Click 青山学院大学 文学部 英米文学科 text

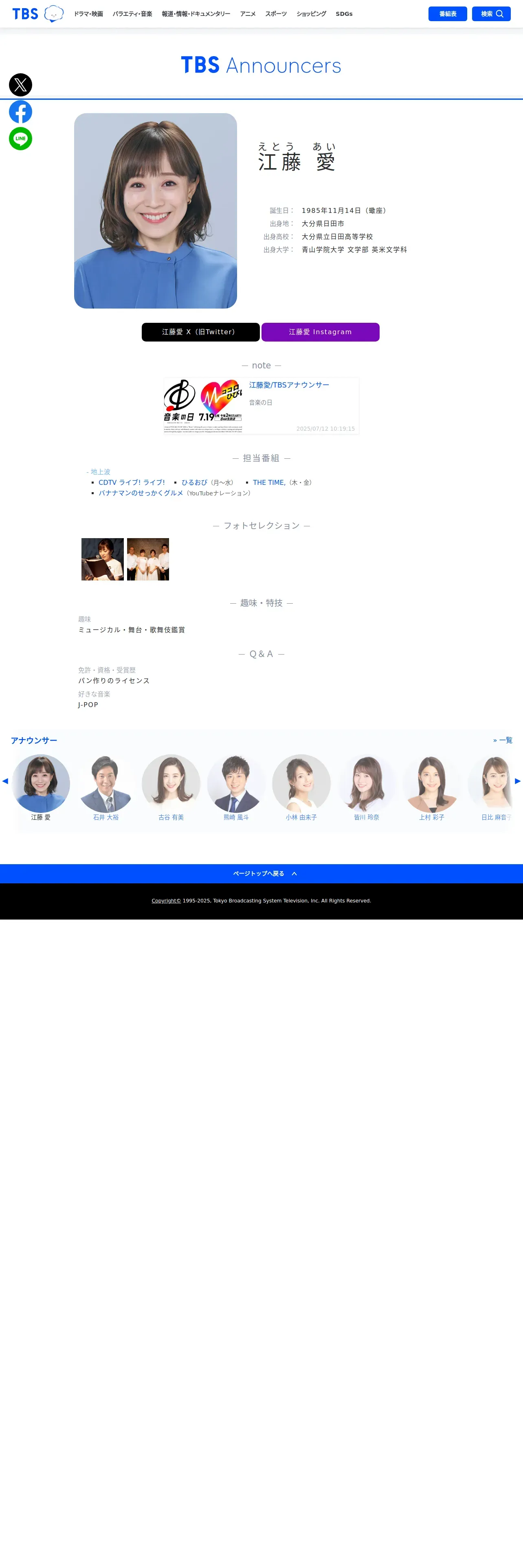(354, 250)
